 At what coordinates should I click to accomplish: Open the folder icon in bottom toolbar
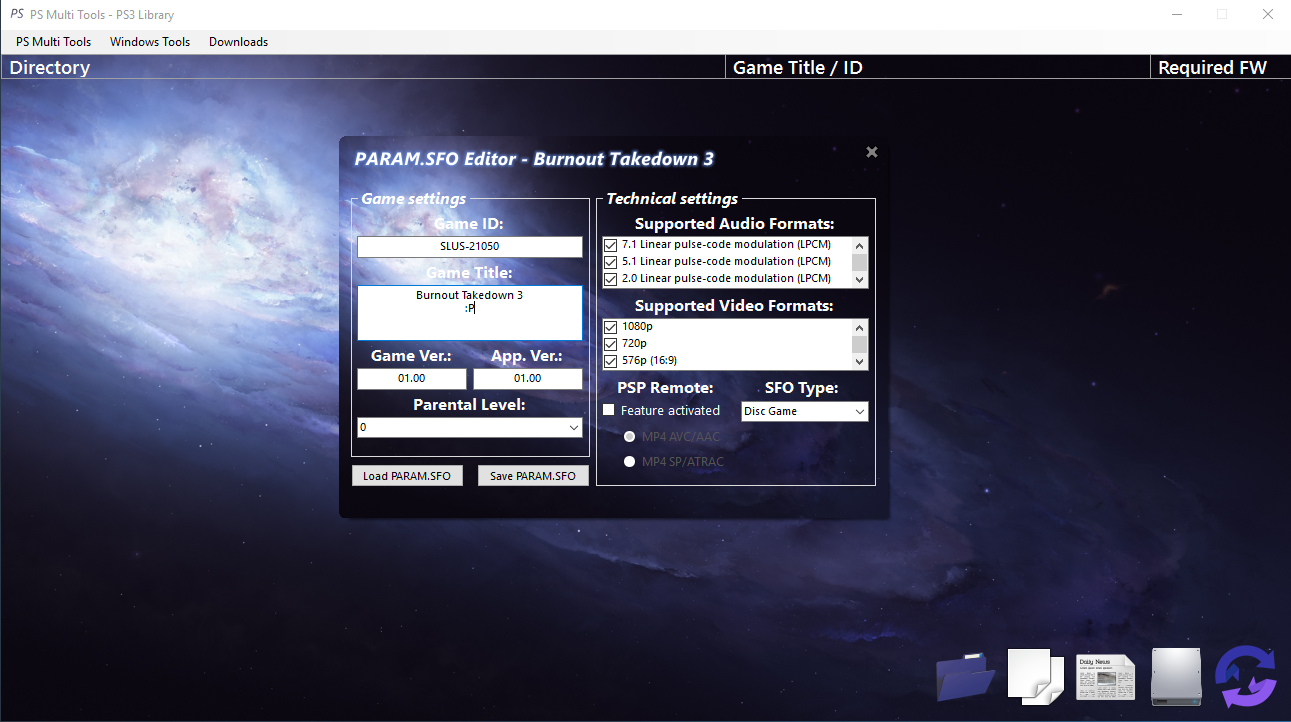(x=965, y=676)
